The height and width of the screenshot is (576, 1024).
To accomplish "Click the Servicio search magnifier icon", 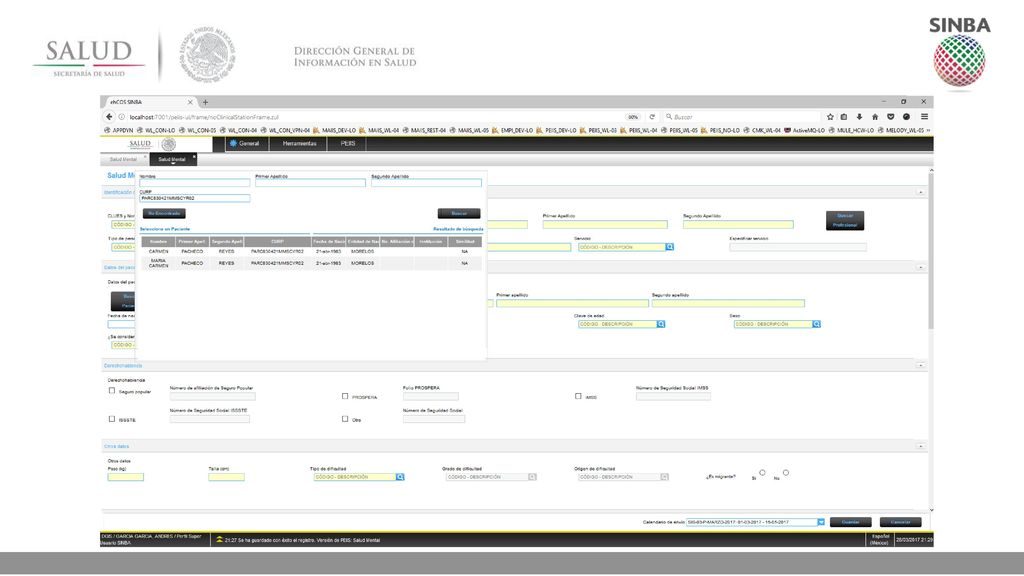I will point(669,247).
